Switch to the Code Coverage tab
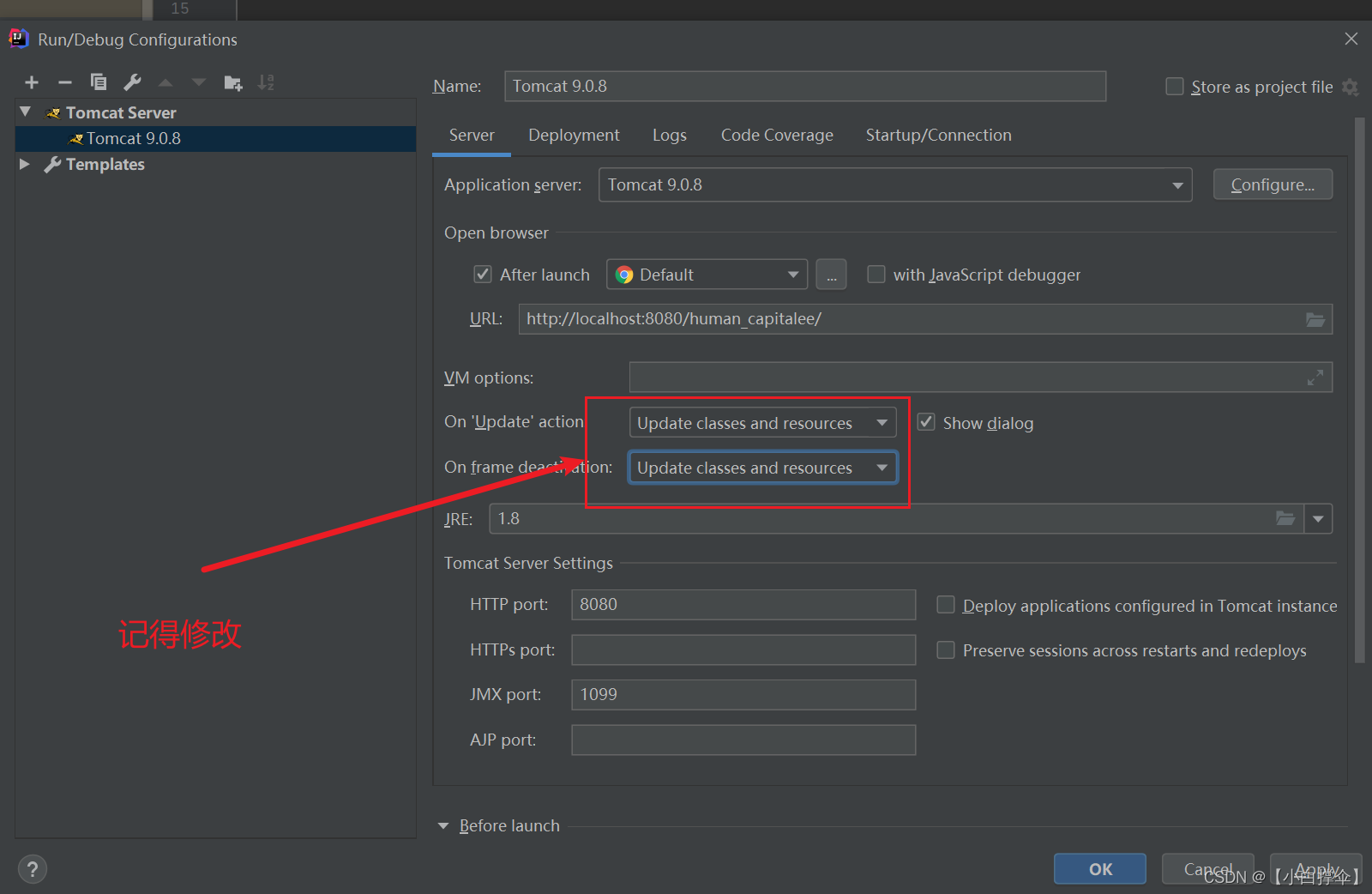1372x894 pixels. pos(777,136)
